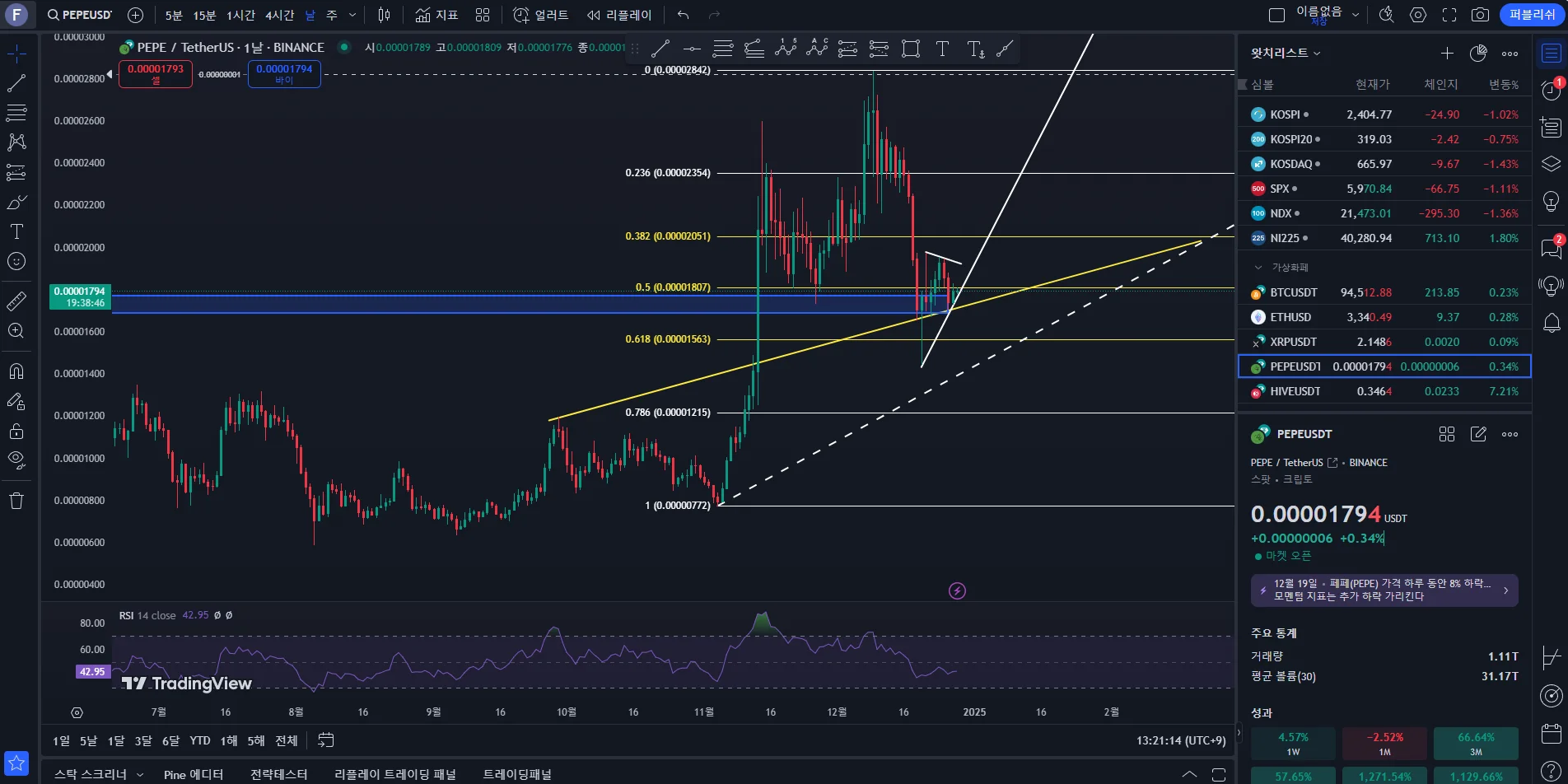
Task: Add symbol to watchlist with plus icon
Action: [x=1447, y=54]
